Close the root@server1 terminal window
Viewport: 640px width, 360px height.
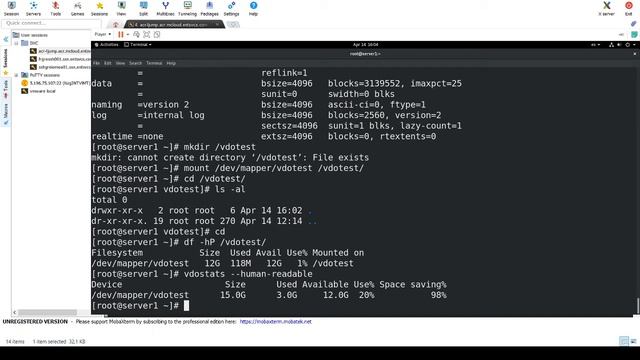pyautogui.click(x=635, y=54)
